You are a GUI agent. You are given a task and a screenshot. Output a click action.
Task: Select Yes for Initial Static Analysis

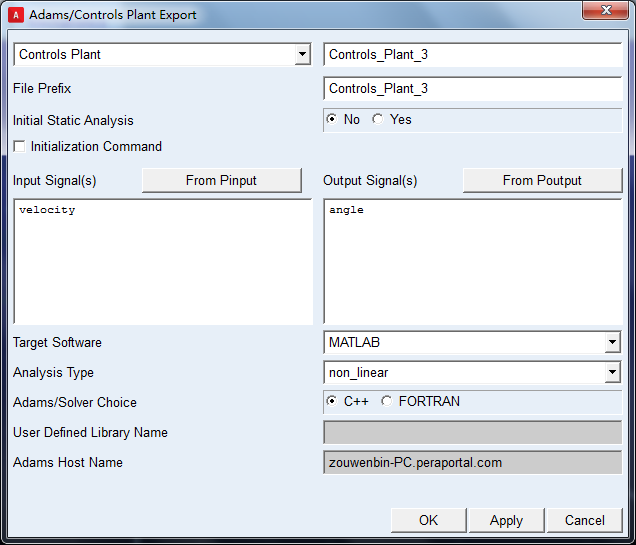377,120
